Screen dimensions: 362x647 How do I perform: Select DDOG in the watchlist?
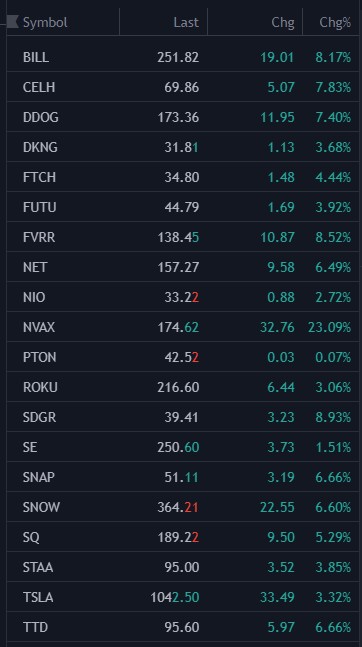pyautogui.click(x=183, y=117)
